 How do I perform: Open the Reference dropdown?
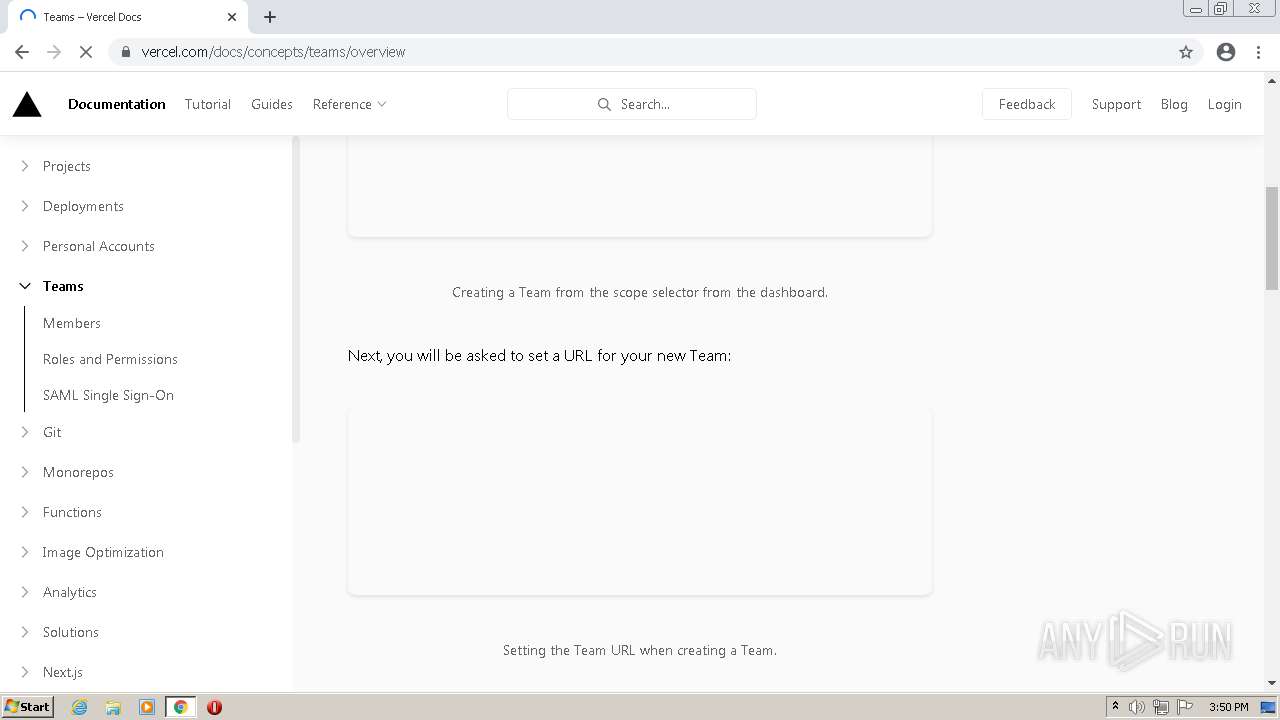click(349, 104)
